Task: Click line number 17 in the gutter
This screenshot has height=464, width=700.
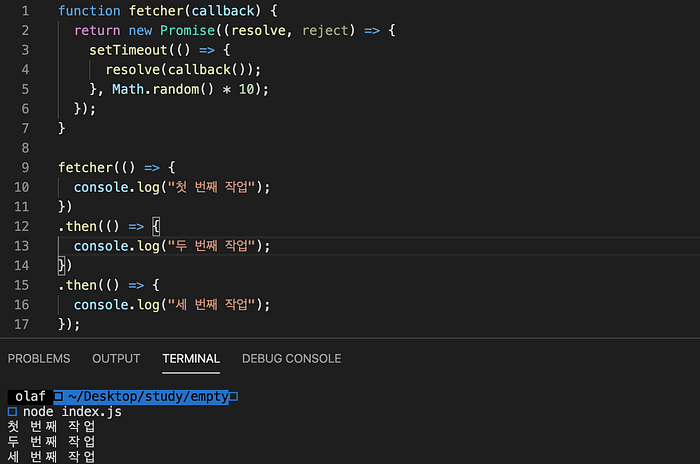Action: click(21, 324)
